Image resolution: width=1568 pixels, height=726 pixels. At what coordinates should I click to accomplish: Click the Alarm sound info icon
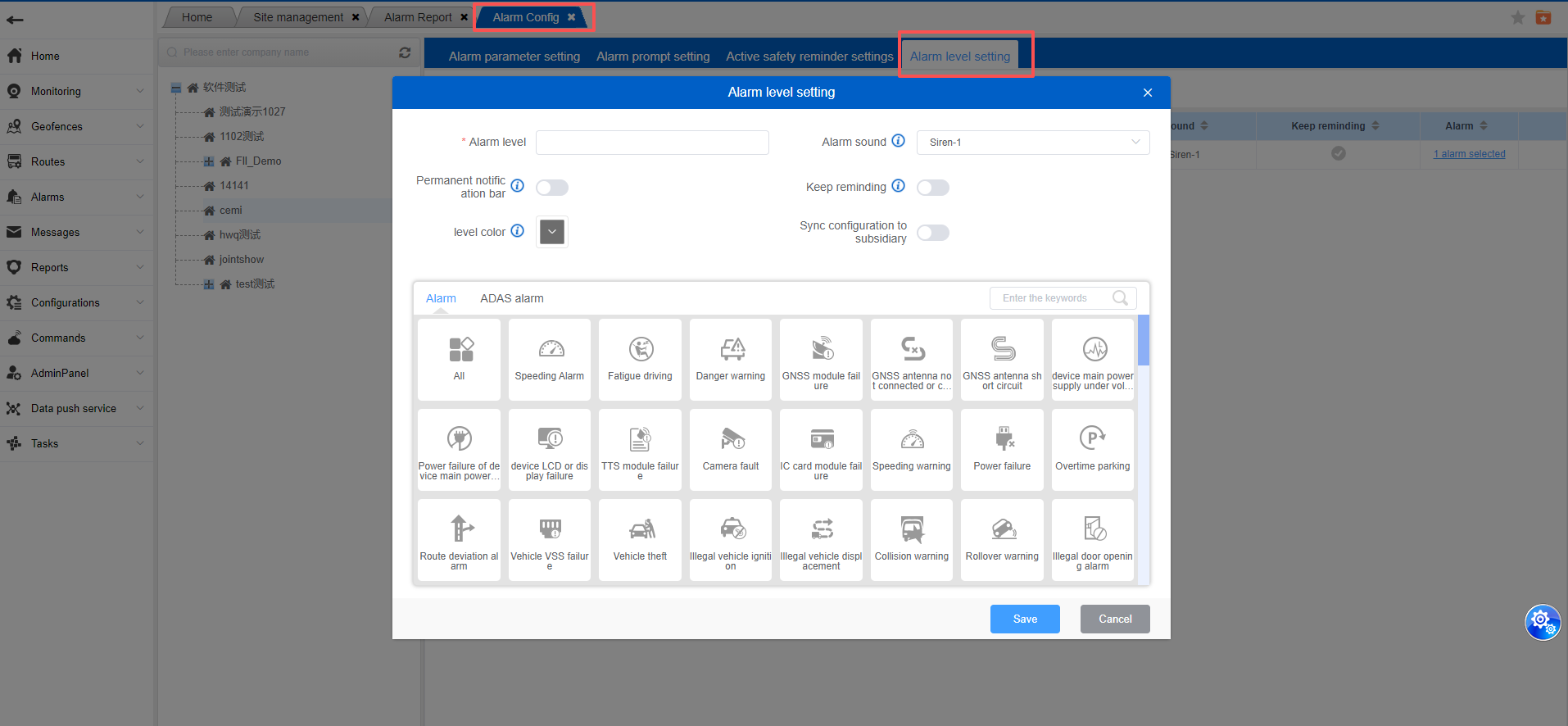pos(899,141)
